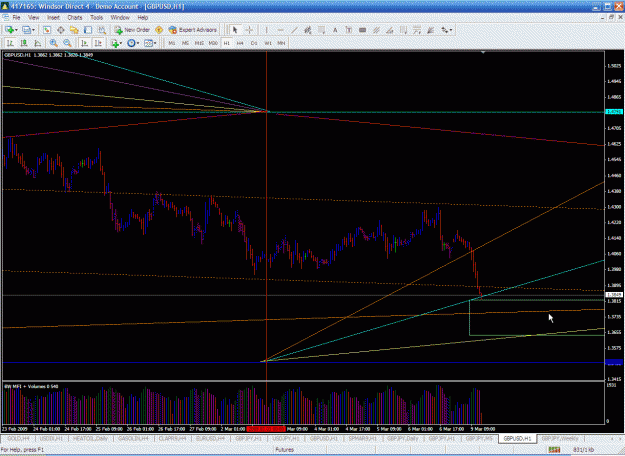Zoom out of the chart
The width and height of the screenshot is (625, 456).
[67, 43]
